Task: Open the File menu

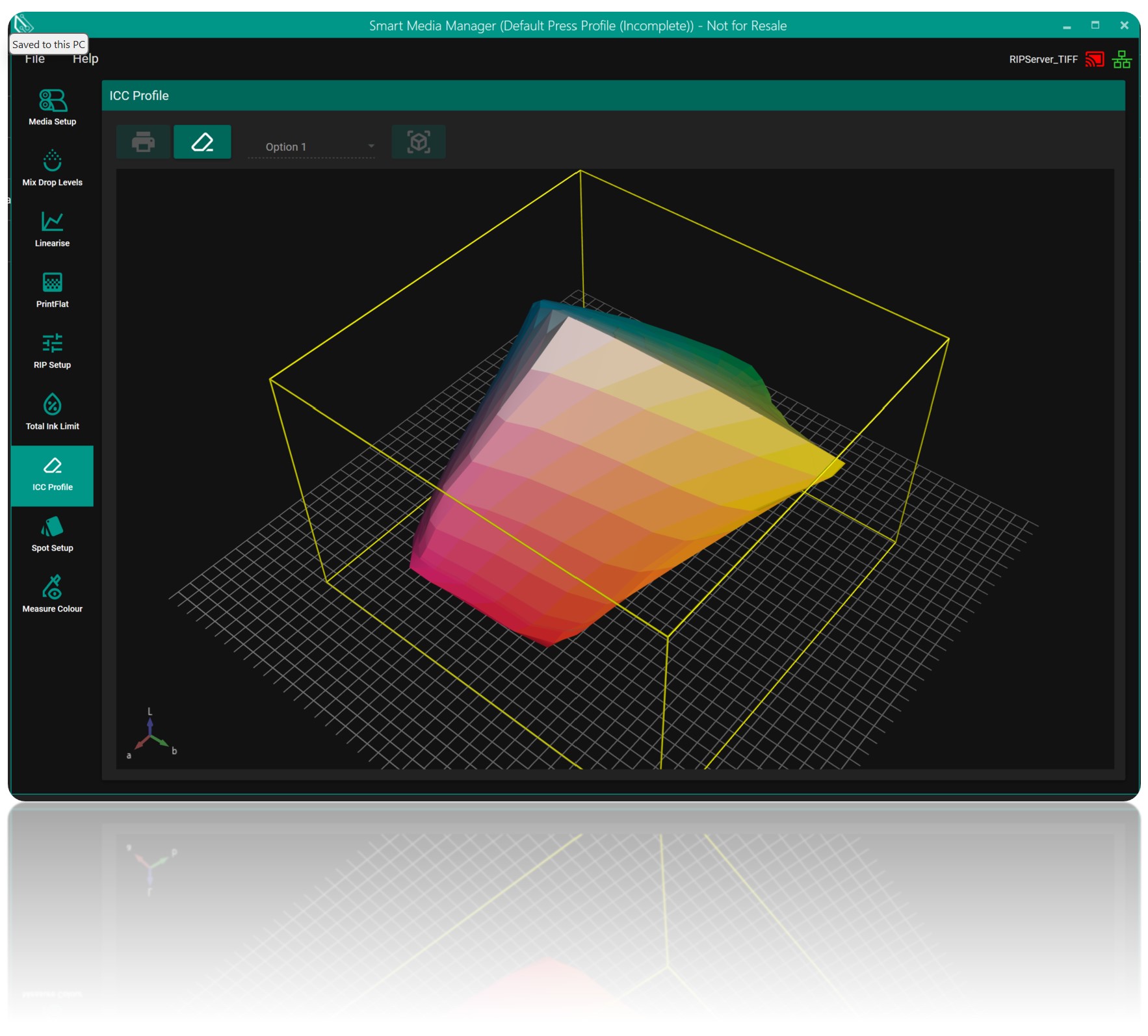Action: coord(35,59)
